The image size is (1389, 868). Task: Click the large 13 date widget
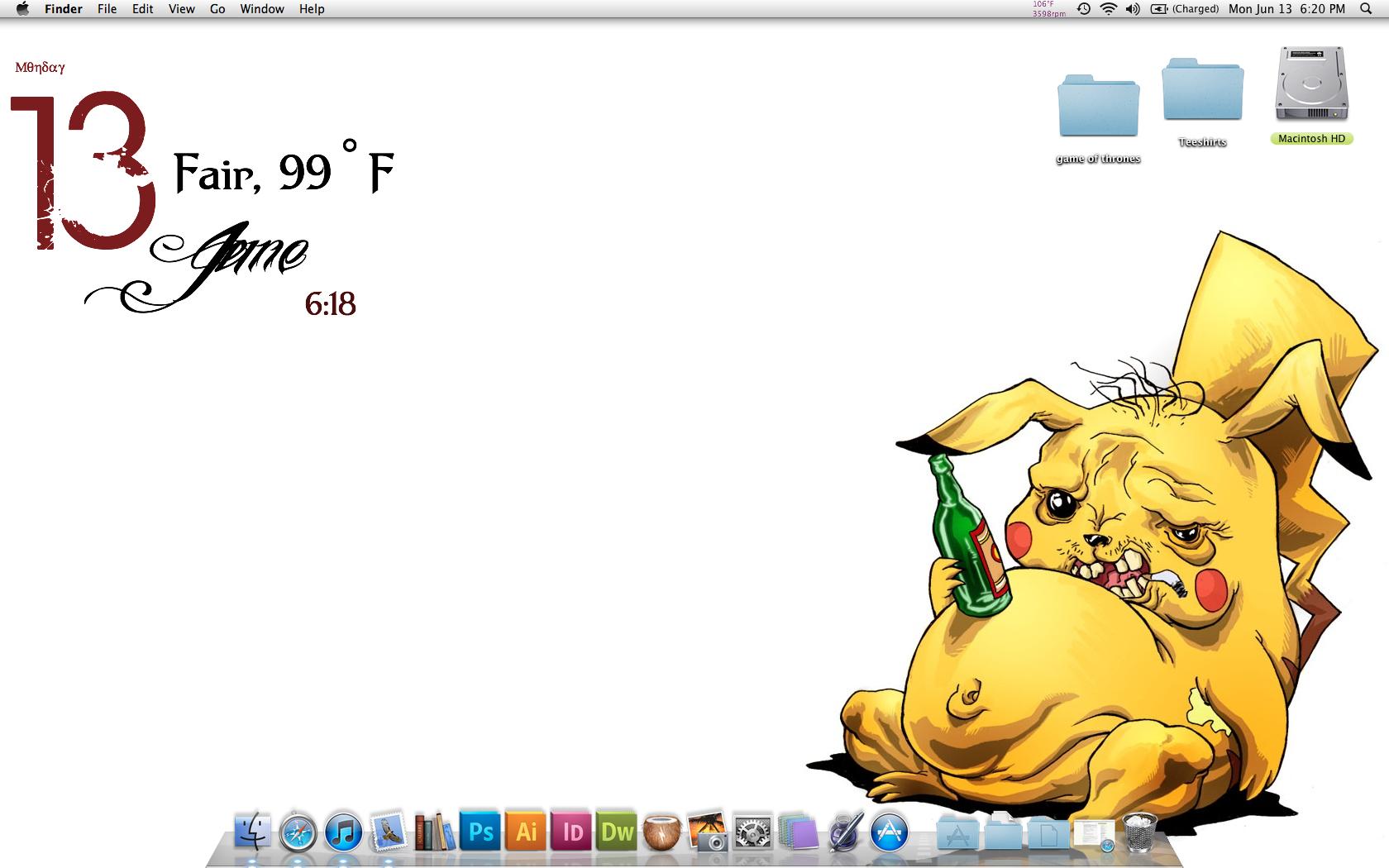coord(84,171)
